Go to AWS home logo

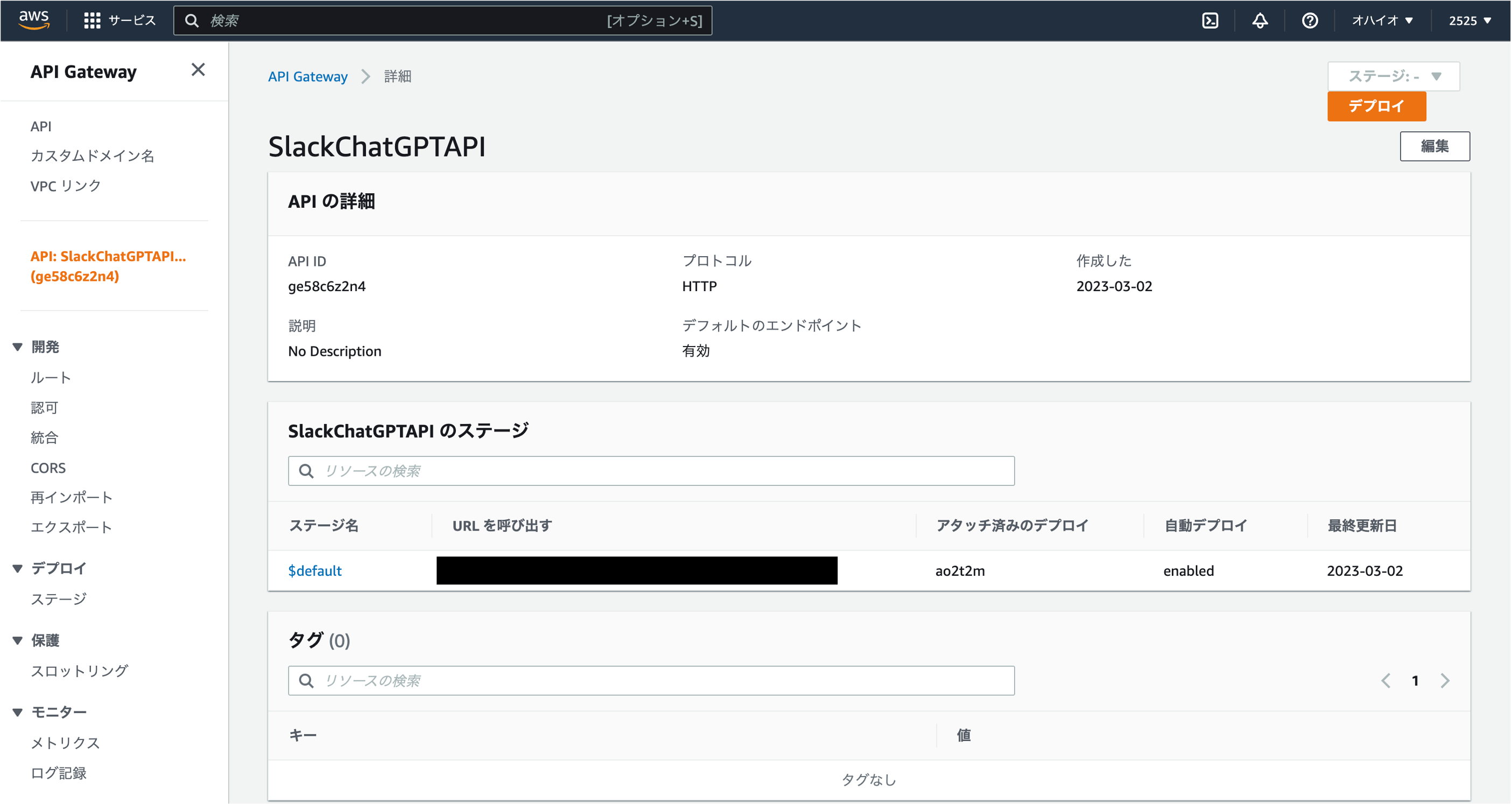tap(34, 20)
